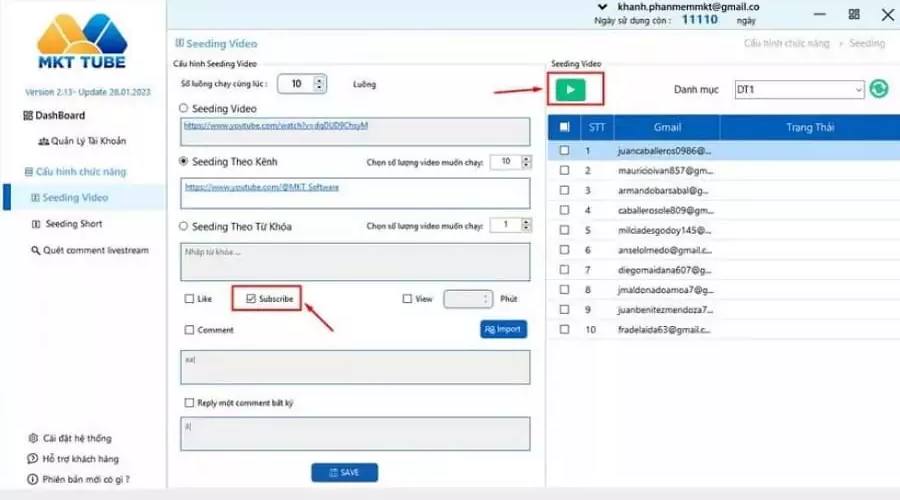Open Hỗ trợ khách hàng support
Viewport: 900px width, 500px height.
[73, 459]
